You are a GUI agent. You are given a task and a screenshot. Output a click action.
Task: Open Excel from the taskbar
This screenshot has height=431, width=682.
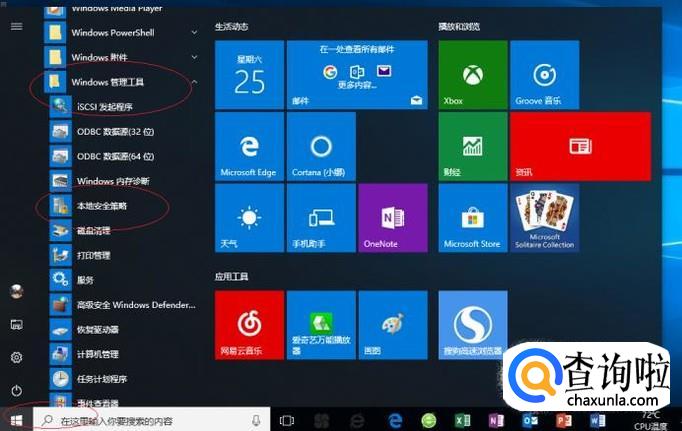(462, 420)
